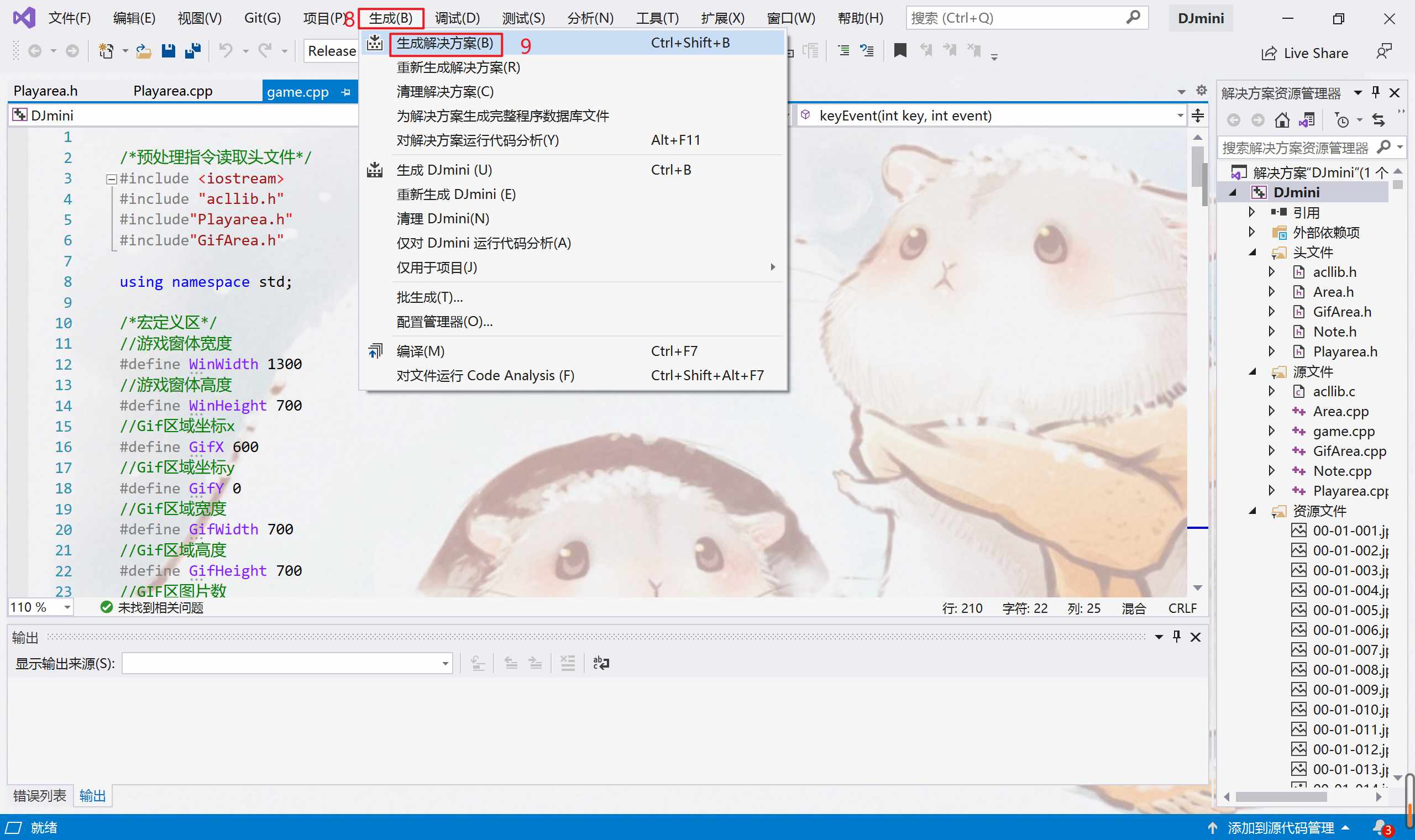Click editor tab settings gear icon
The image size is (1415, 840).
pos(1201,91)
